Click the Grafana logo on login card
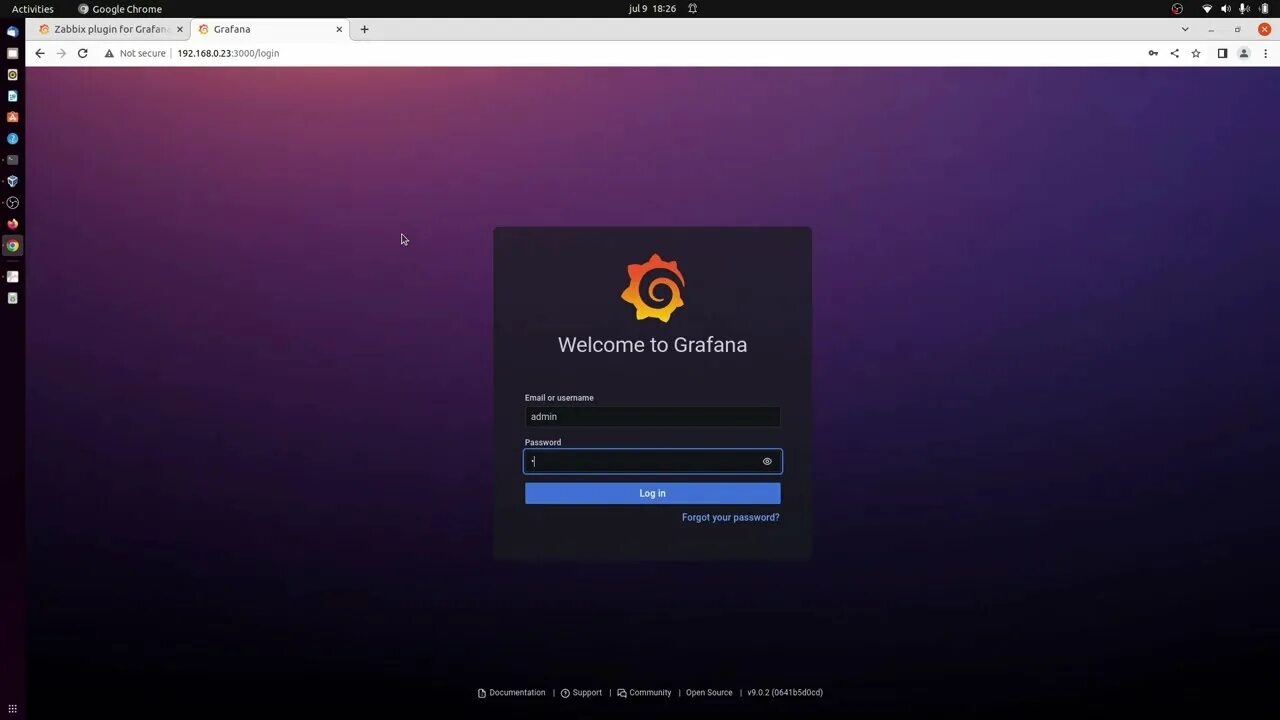 coord(653,288)
